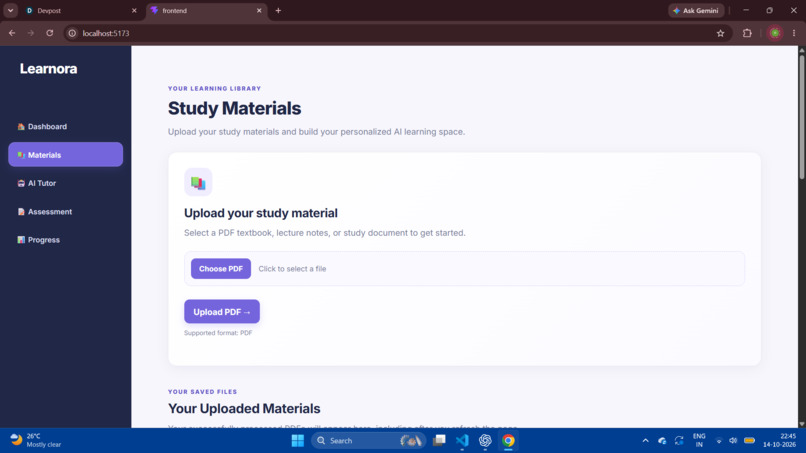Open the Dashboard page in sidebar
806x453 pixels.
point(65,126)
